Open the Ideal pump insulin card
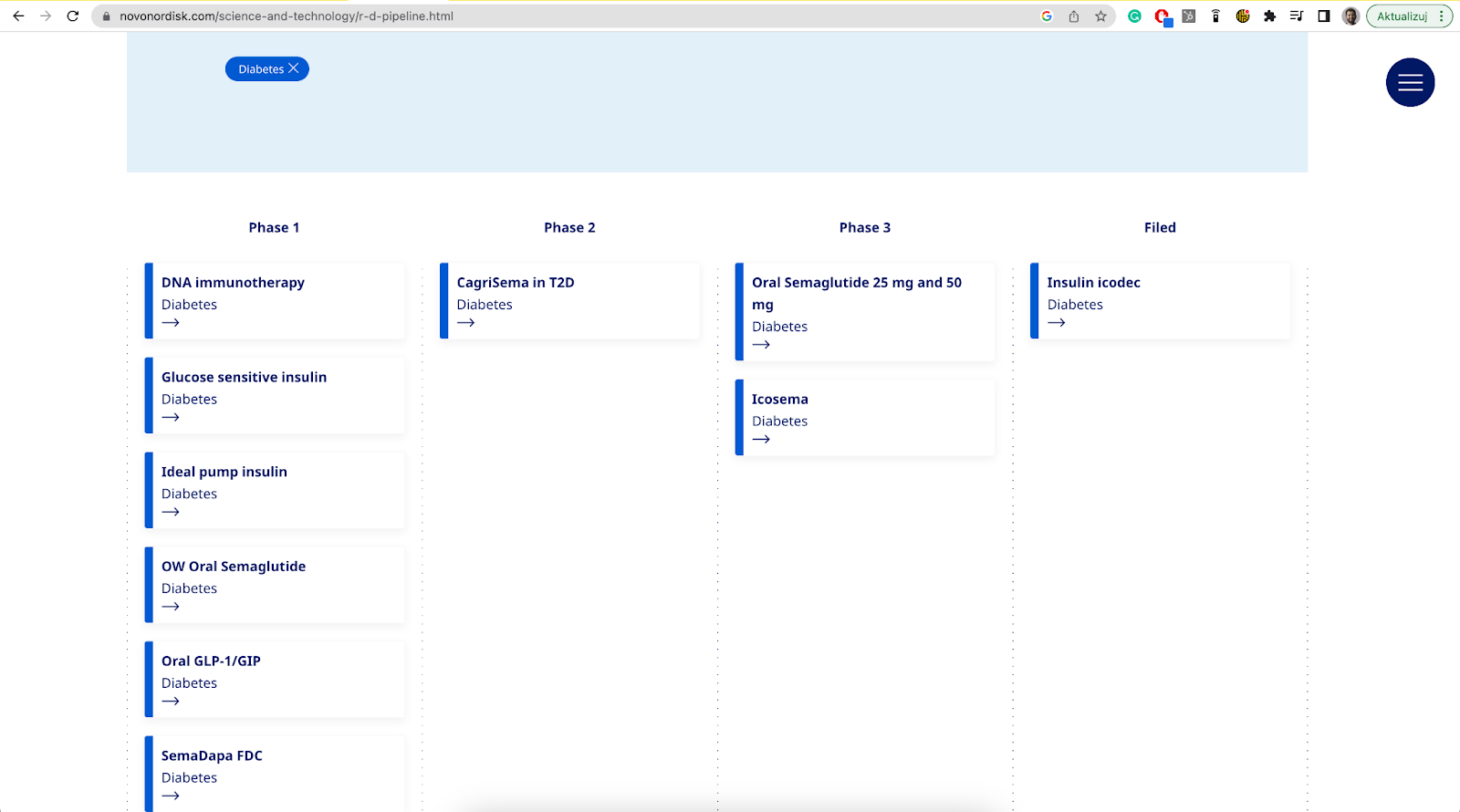The width and height of the screenshot is (1460, 812). coord(224,472)
